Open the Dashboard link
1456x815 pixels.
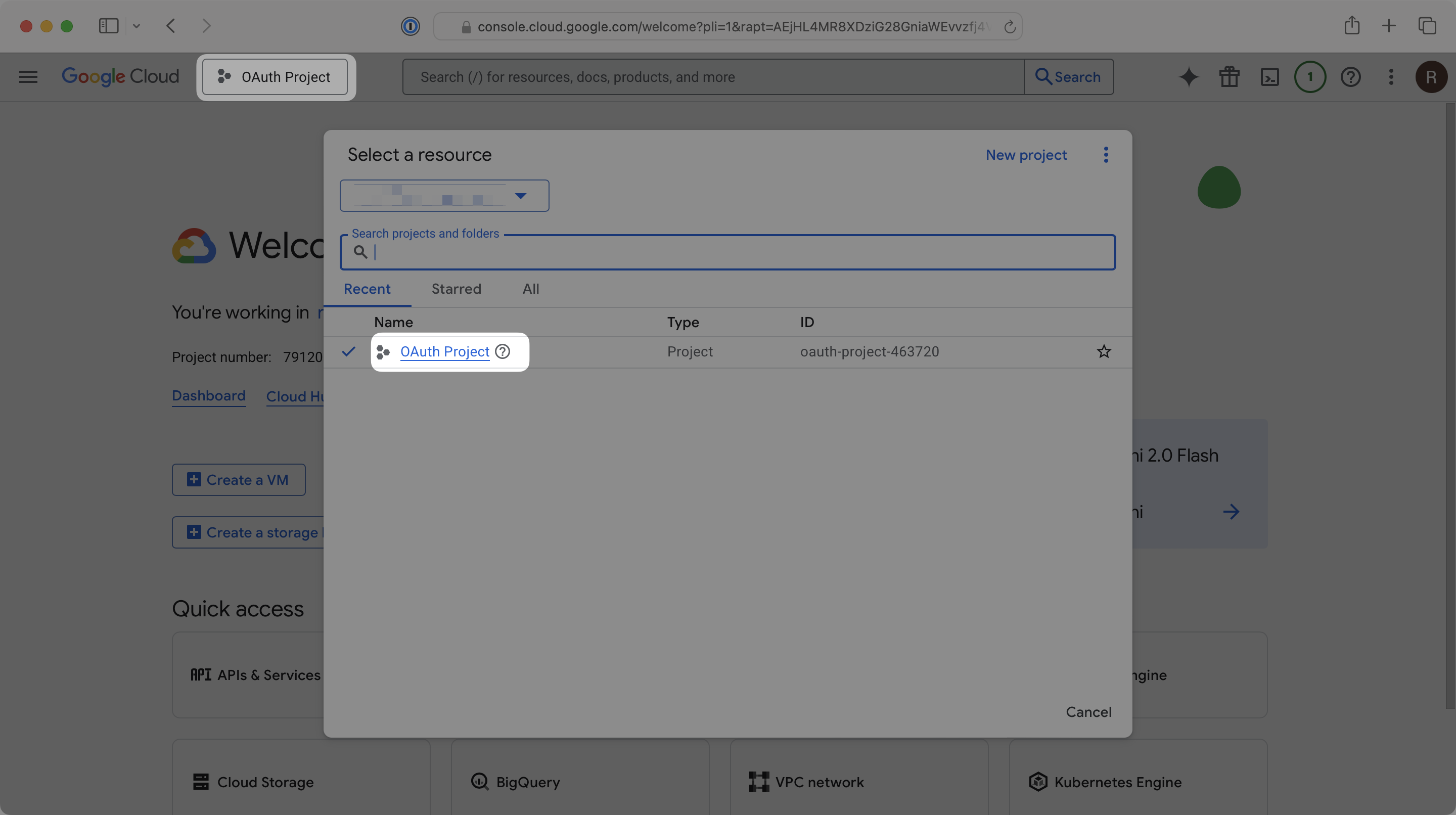(208, 396)
